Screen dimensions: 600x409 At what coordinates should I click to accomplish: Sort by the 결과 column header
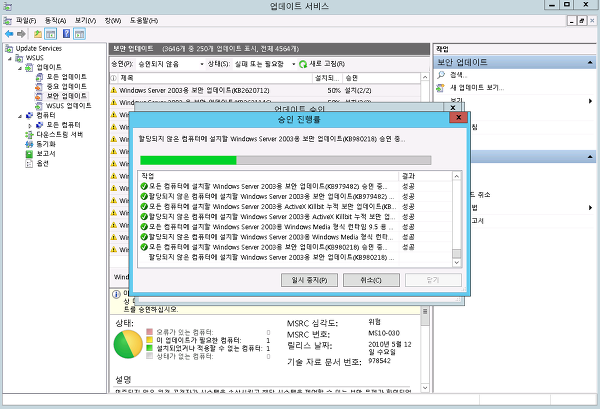(425, 176)
